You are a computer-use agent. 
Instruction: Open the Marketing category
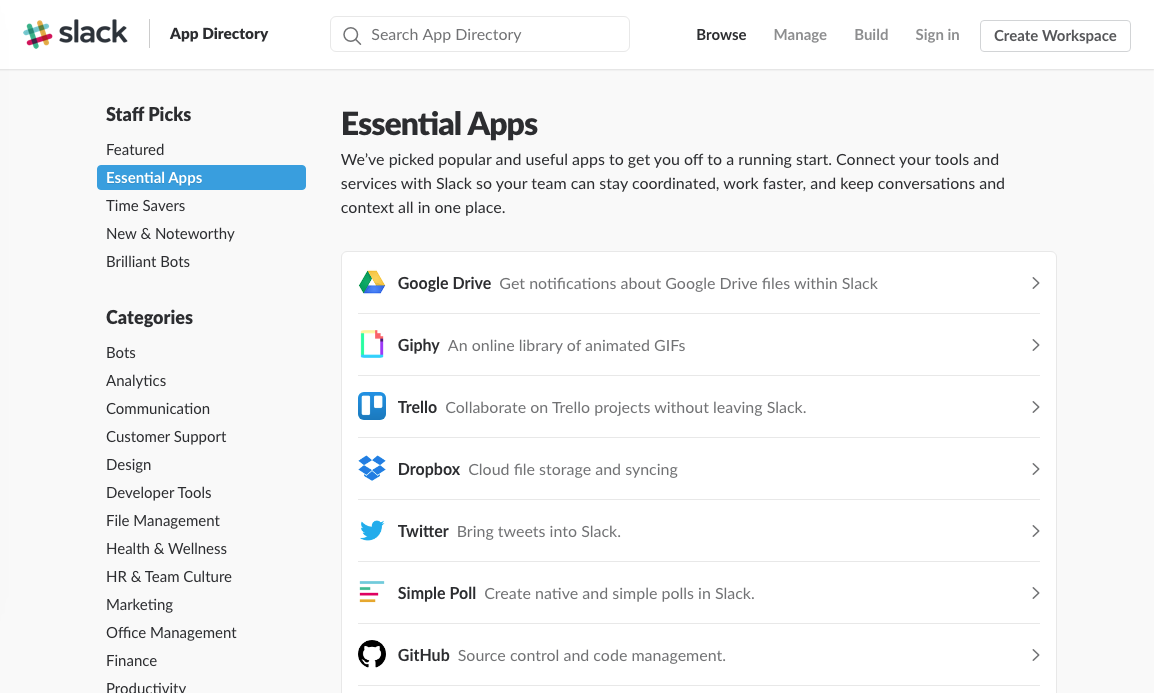pos(139,604)
